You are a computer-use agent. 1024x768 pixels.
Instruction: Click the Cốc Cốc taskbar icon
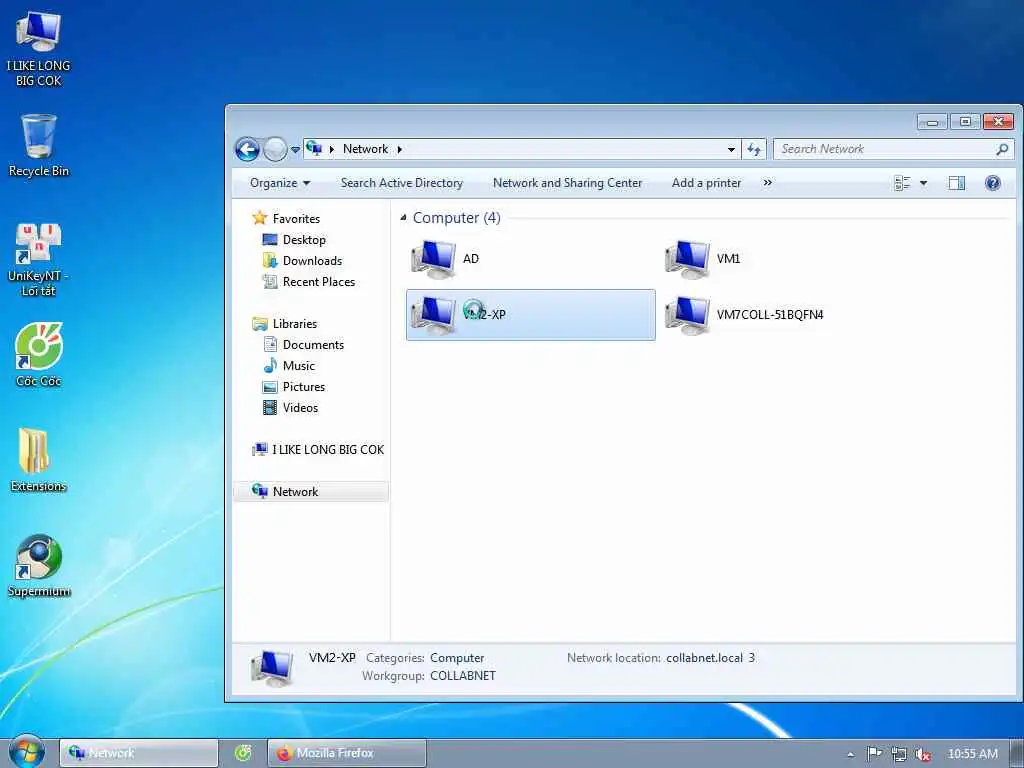[x=243, y=754]
